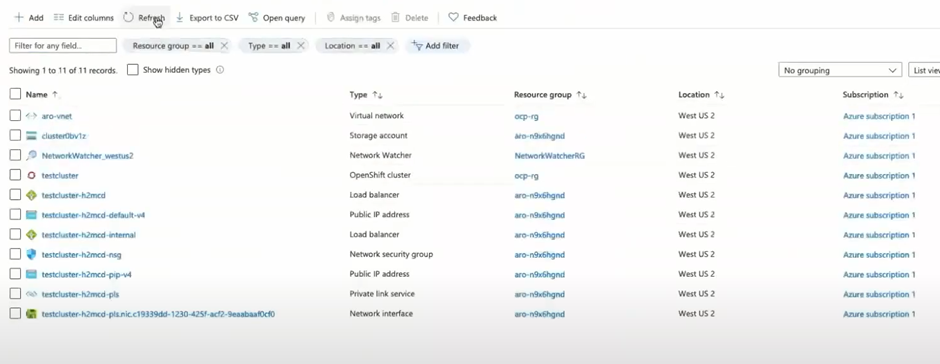Open Azure subscription 1 in testcluster-h2mcd-nsg row
The image size is (940, 364).
(879, 255)
